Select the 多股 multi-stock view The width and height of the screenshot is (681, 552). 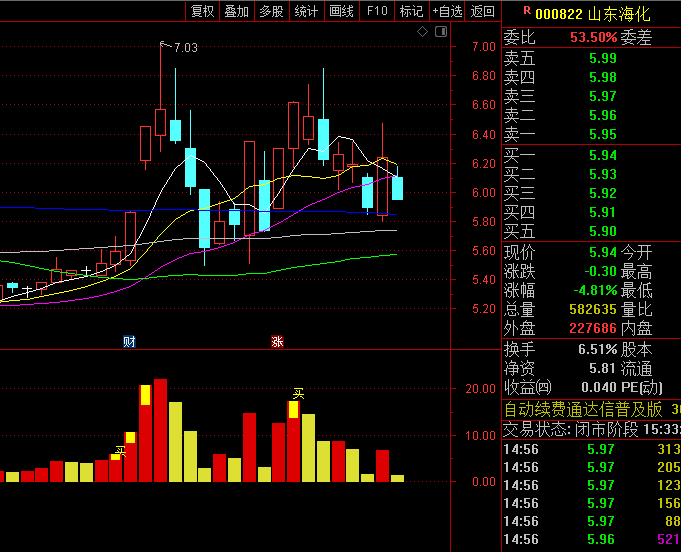point(272,11)
